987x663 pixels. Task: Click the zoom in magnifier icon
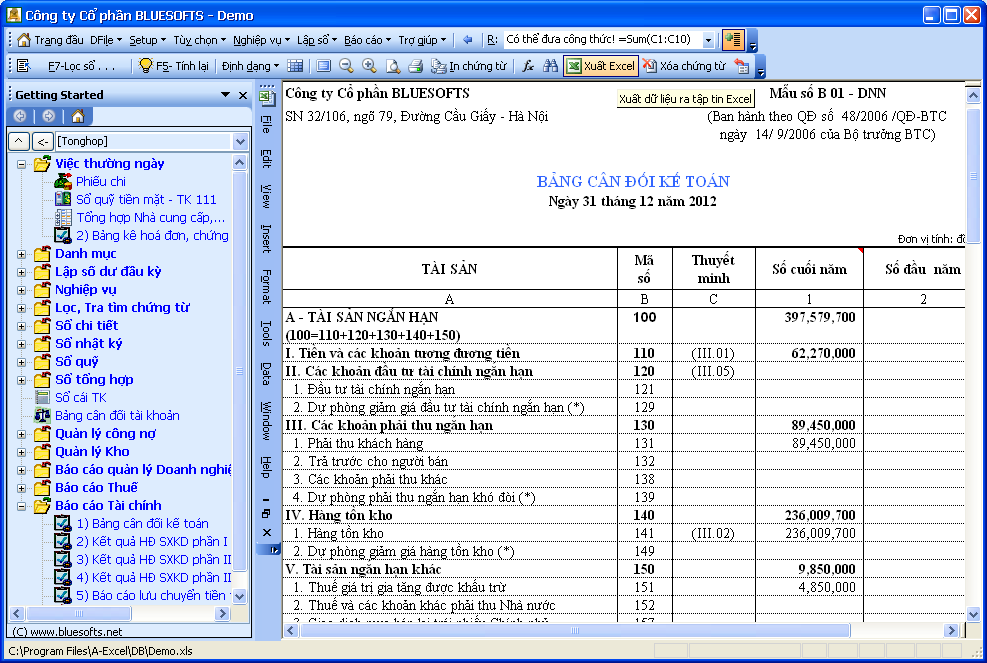pos(369,66)
